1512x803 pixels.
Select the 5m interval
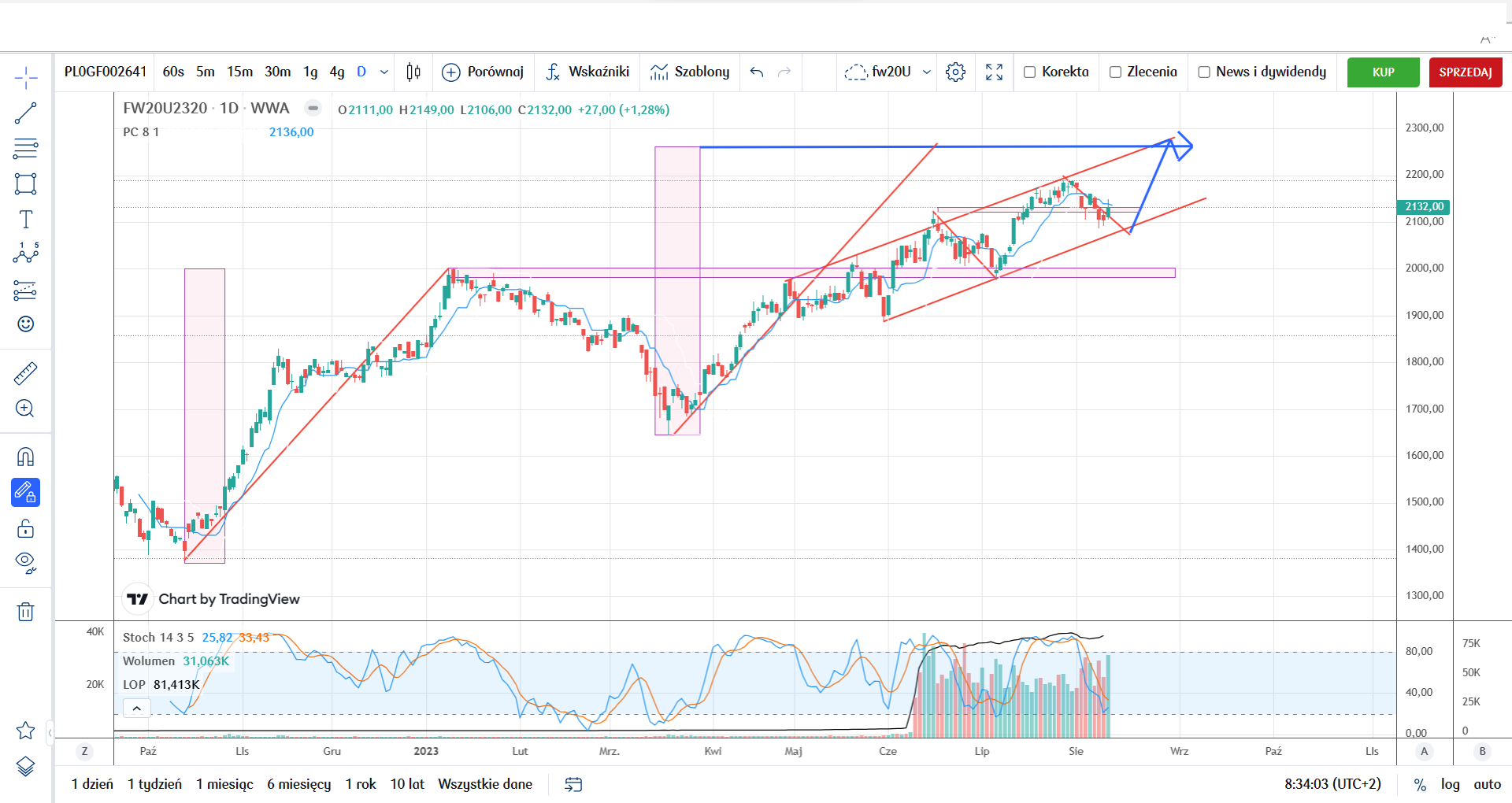(x=206, y=72)
